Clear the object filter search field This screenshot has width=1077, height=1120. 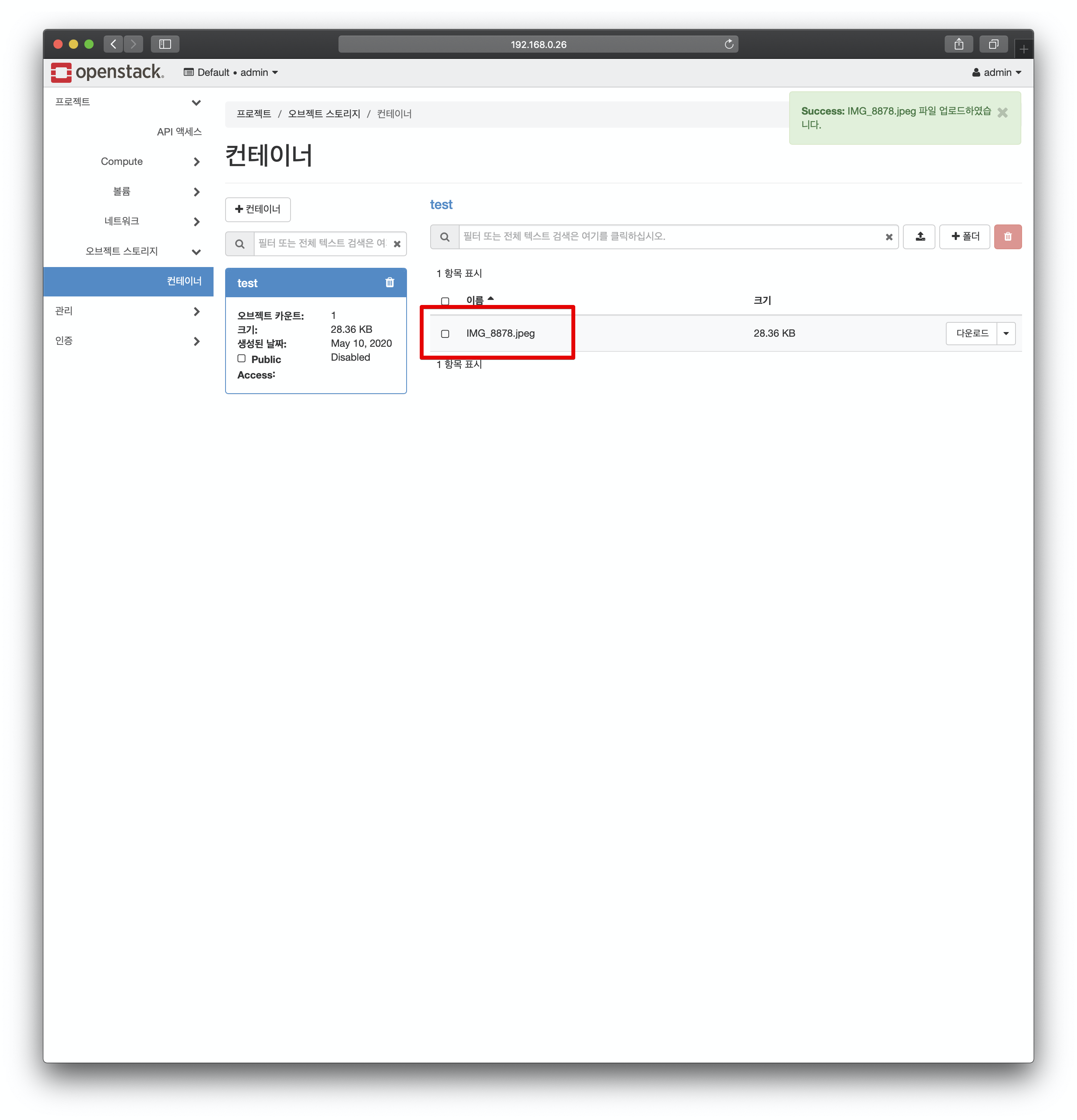pos(889,237)
